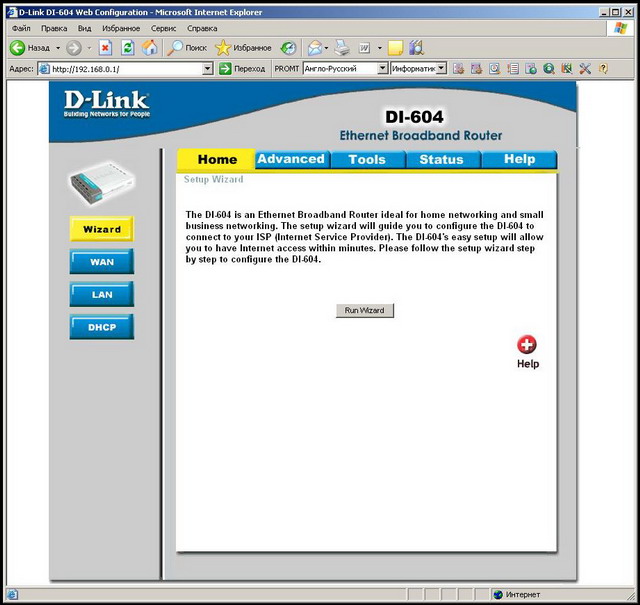Open the Tools tab in router page
The image size is (640, 605).
coord(367,159)
